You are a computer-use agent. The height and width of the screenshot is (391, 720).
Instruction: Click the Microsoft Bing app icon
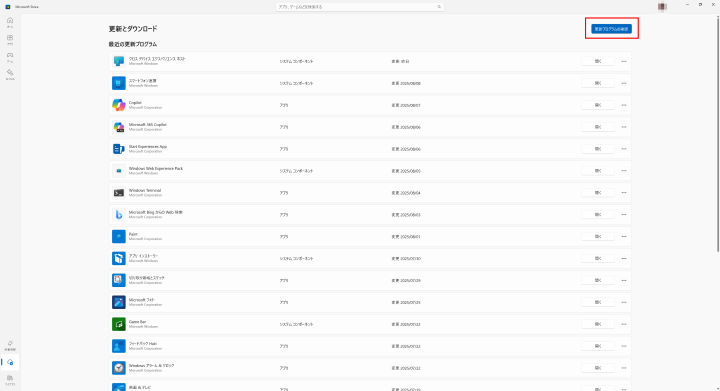[118, 215]
